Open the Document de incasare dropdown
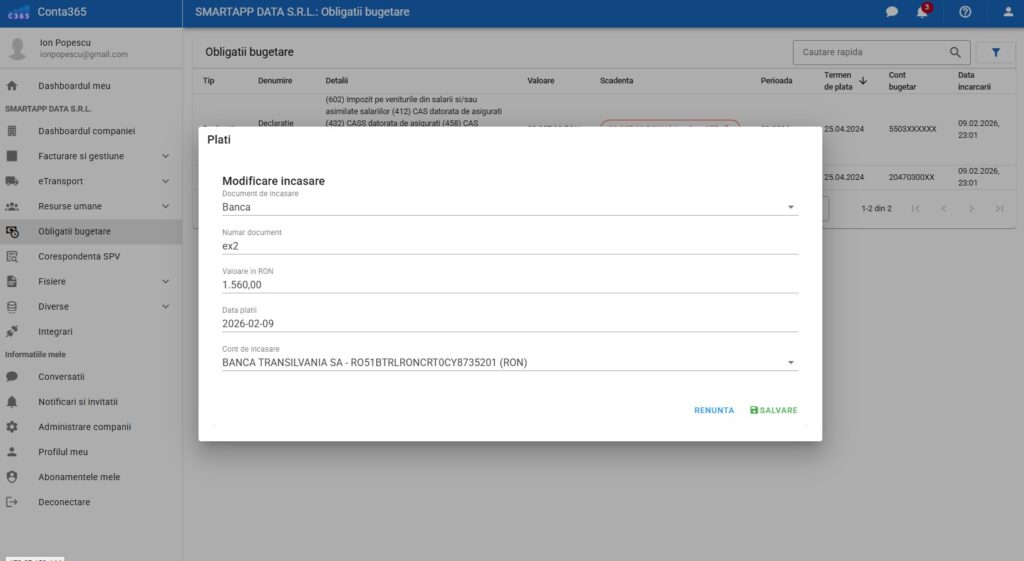 click(x=509, y=207)
